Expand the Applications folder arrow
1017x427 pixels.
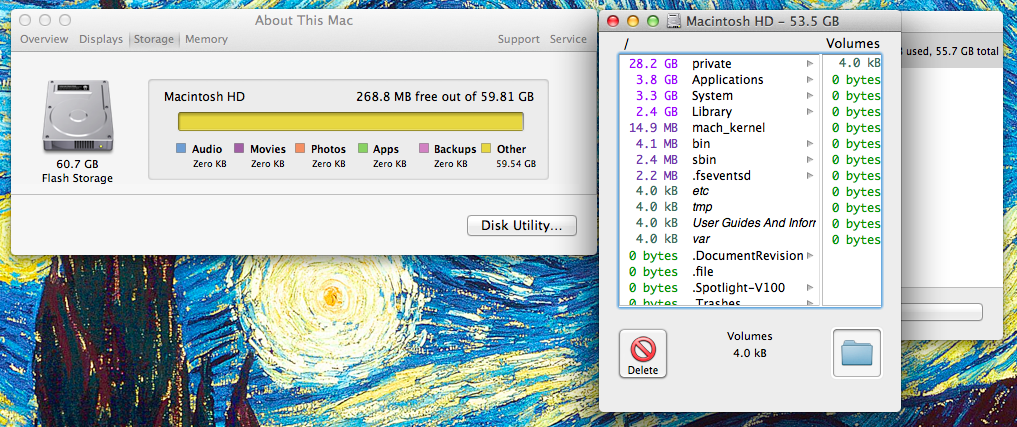click(x=809, y=79)
